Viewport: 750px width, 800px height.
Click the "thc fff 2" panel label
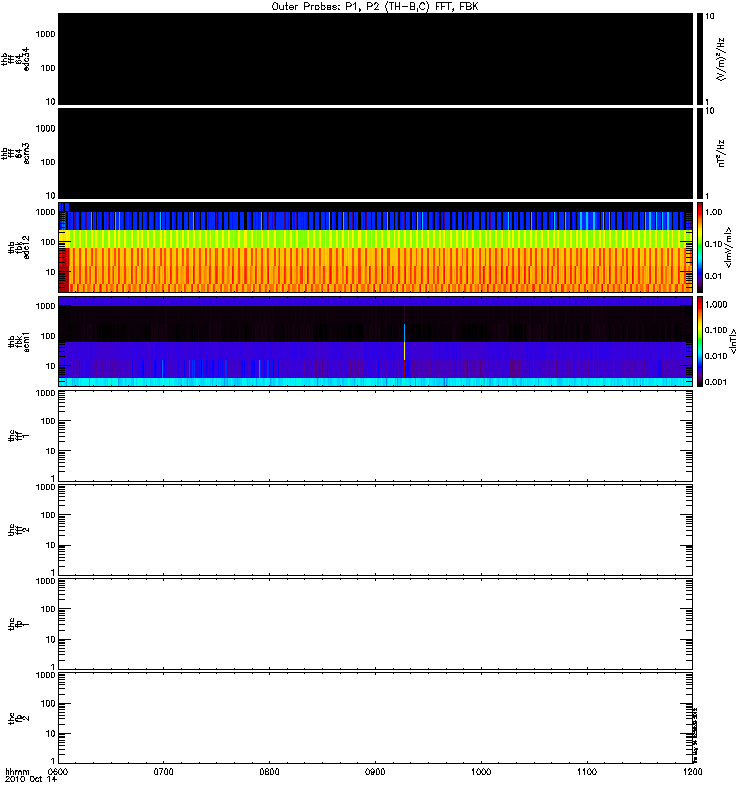[19, 530]
